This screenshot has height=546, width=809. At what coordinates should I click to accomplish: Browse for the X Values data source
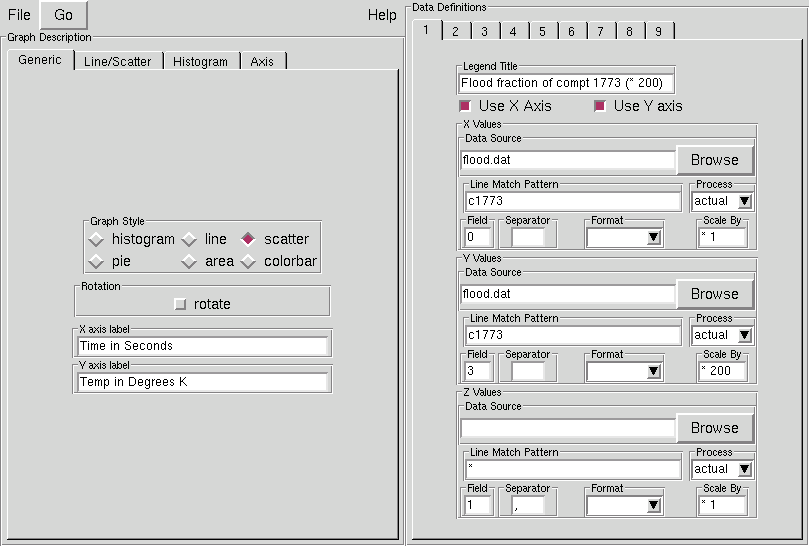pos(714,160)
